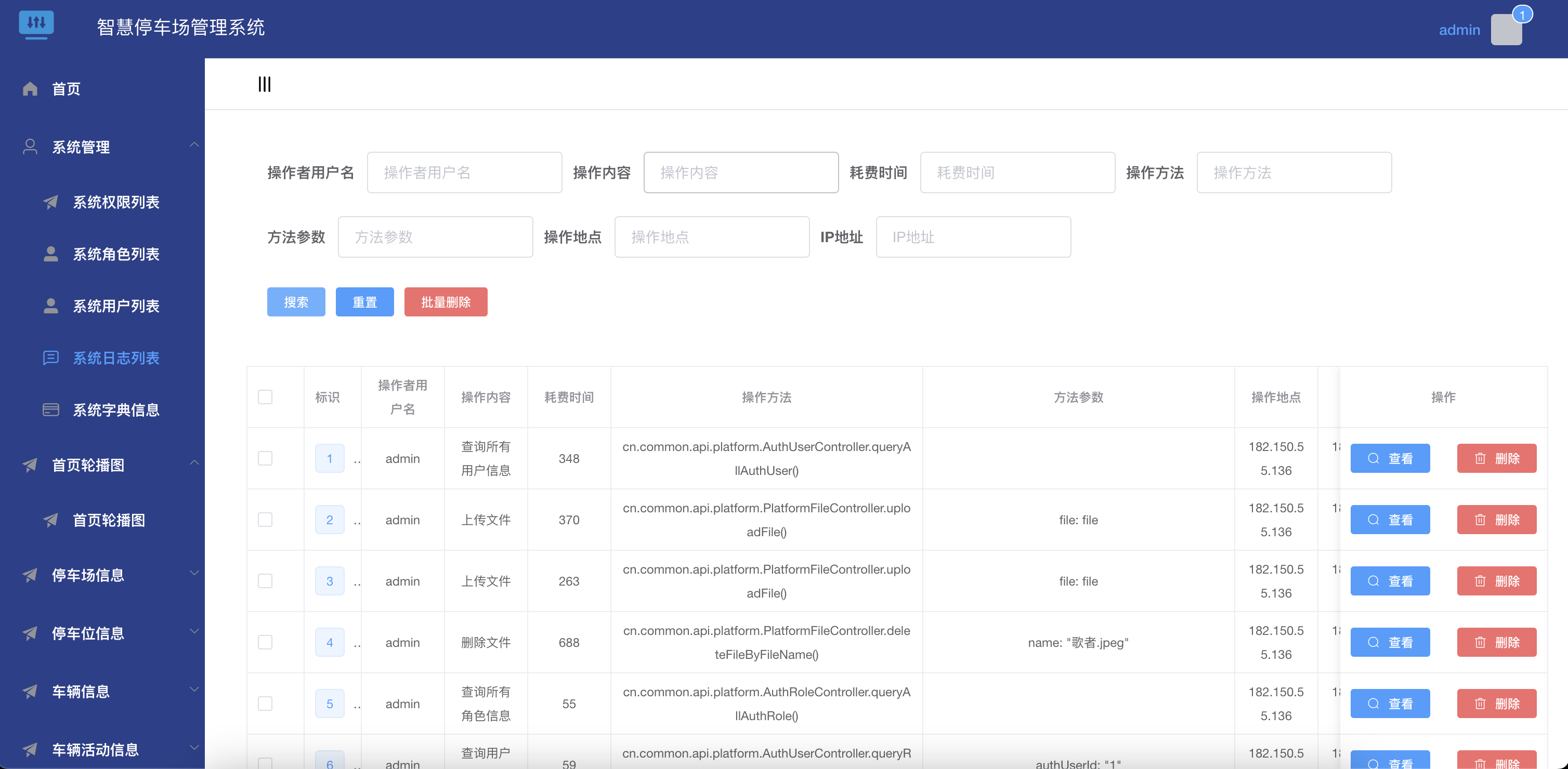Click the parking system logo icon
Screen dimensions: 1568x769
coord(36,25)
